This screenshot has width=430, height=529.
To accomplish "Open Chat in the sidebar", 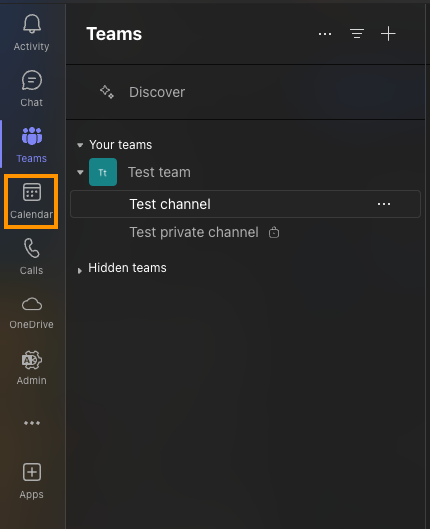I will (x=32, y=88).
